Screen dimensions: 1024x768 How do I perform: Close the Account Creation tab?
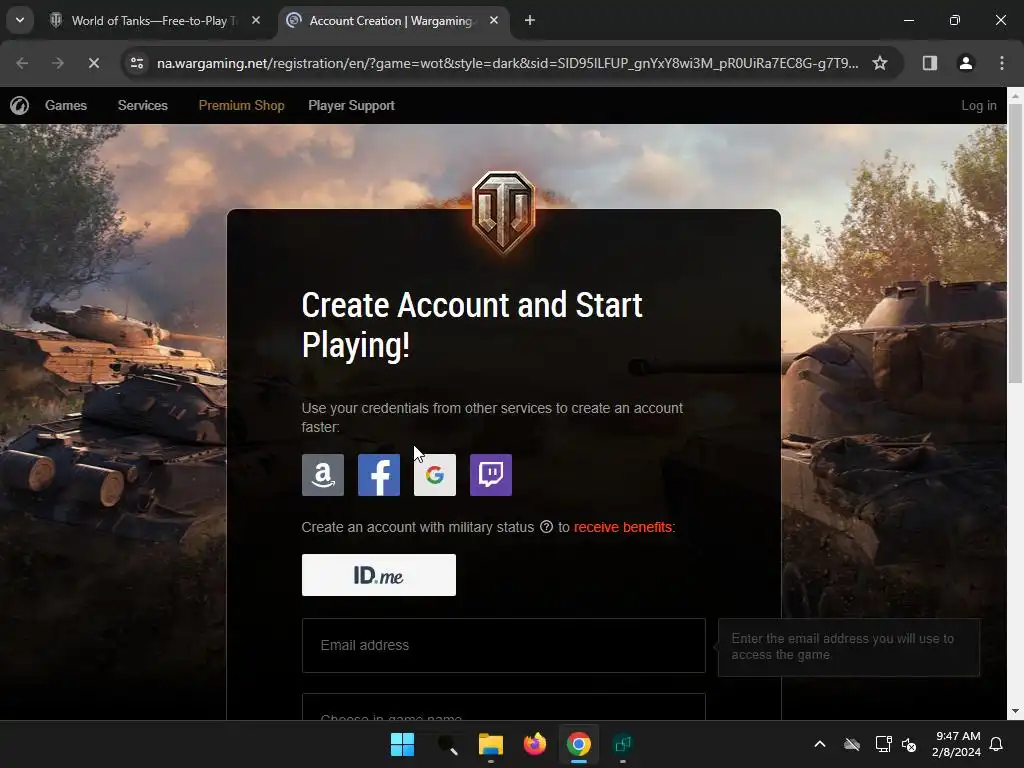click(x=494, y=20)
